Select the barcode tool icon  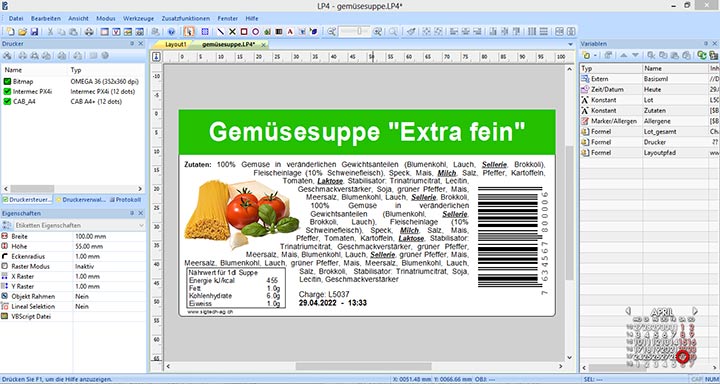tap(279, 32)
